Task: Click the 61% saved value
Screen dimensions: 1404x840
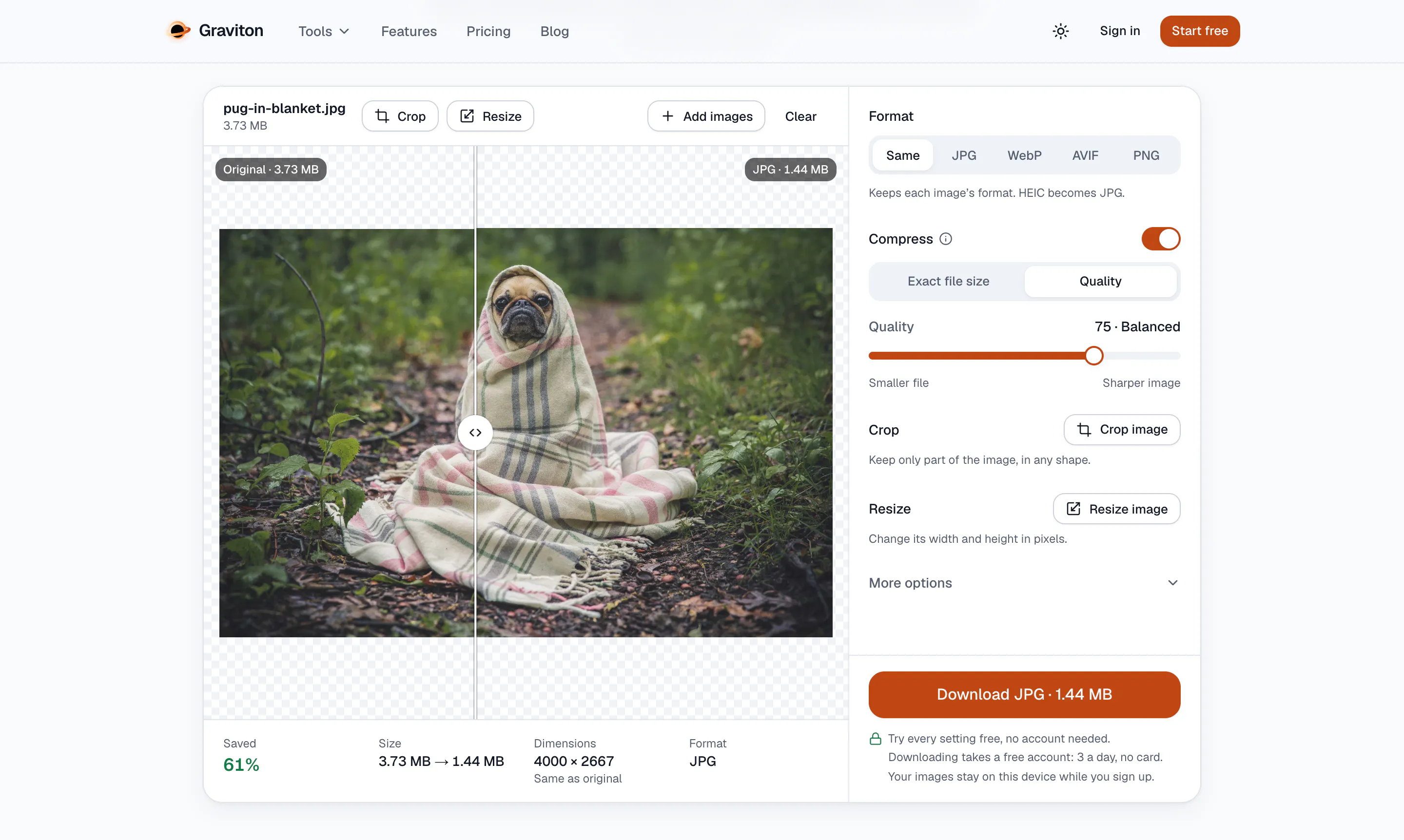Action: click(241, 765)
